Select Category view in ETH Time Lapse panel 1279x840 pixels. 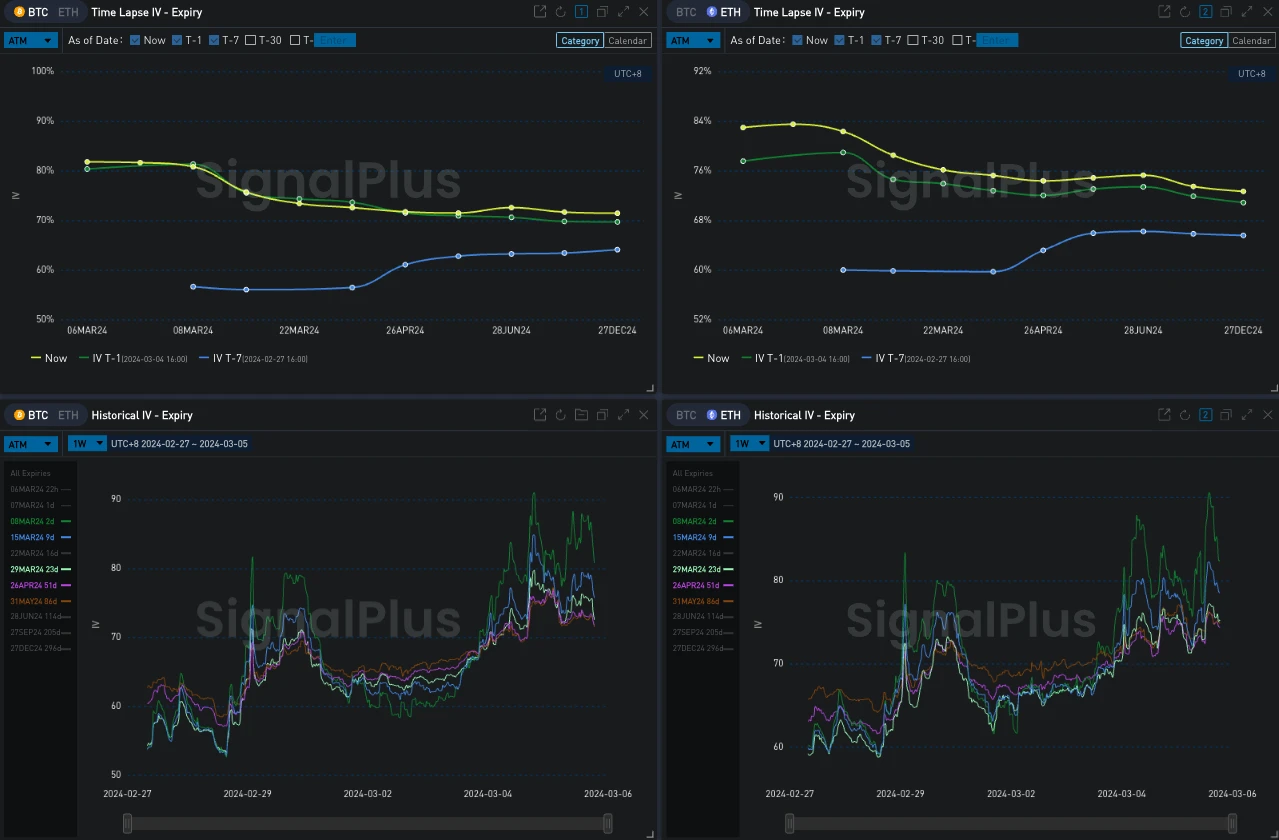coord(1204,41)
